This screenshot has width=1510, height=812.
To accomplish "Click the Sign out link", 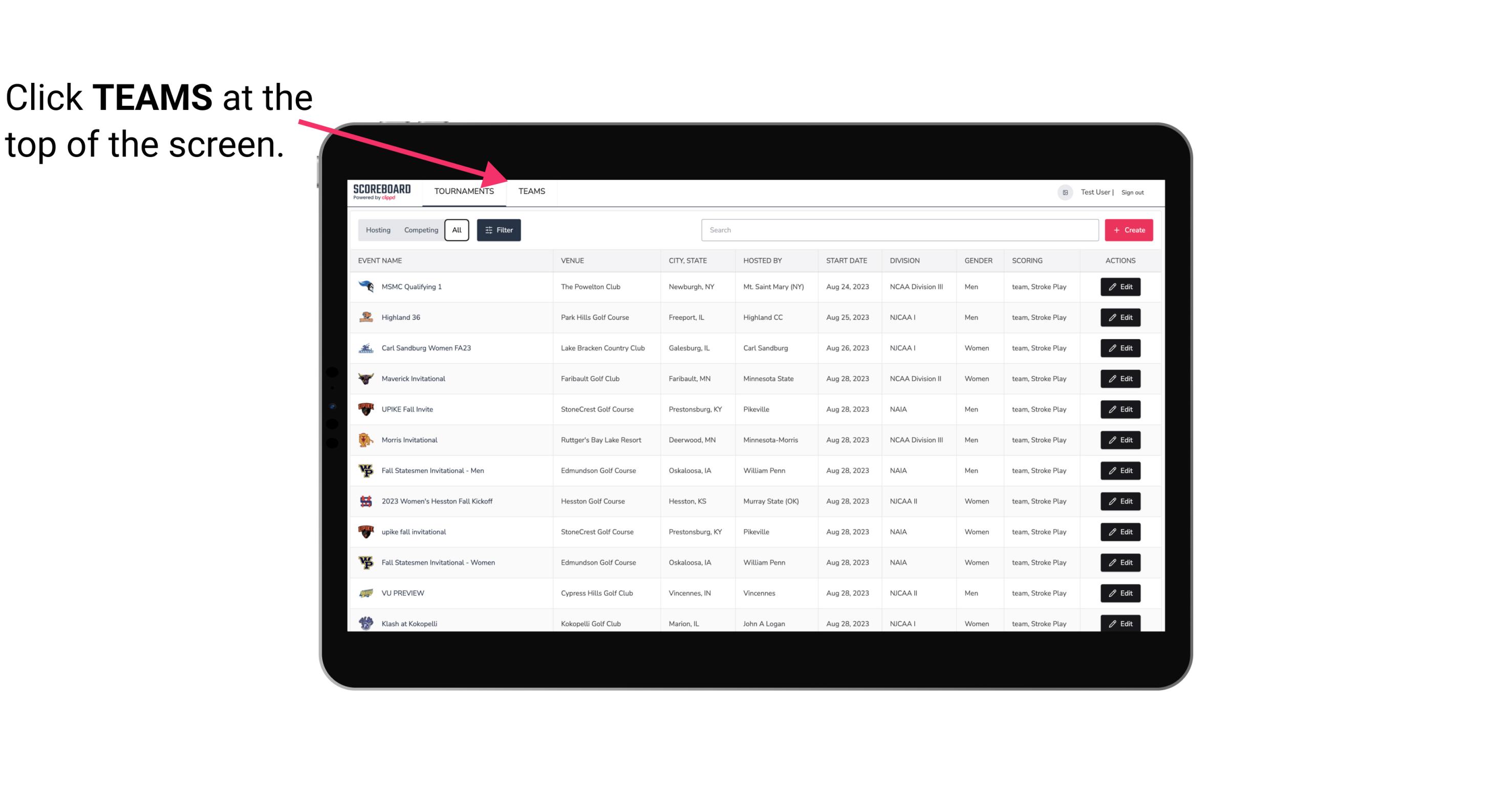I will tap(1131, 192).
